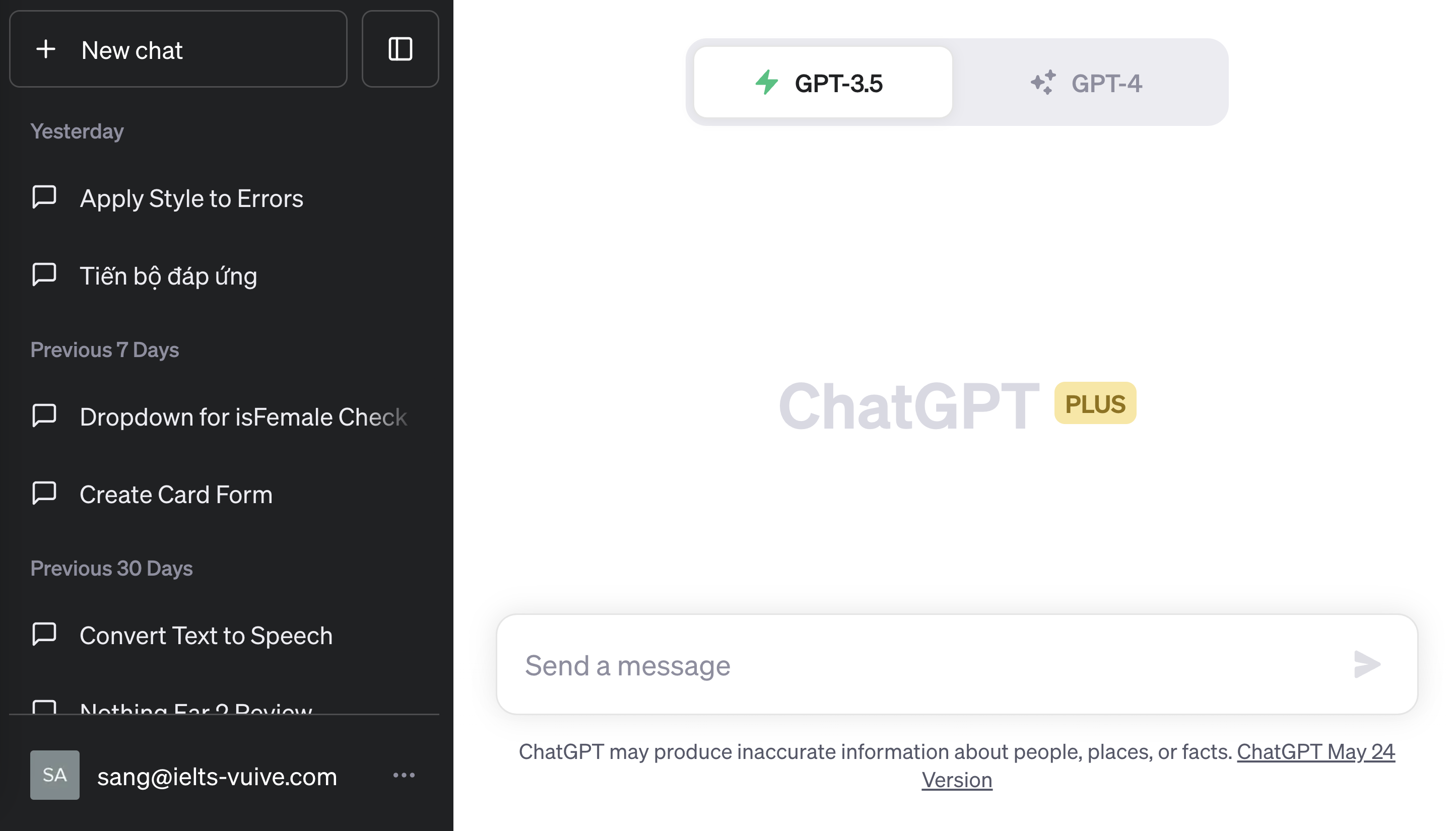
Task: Open 'Dropdown for isFemale Check' chat
Action: tap(243, 416)
